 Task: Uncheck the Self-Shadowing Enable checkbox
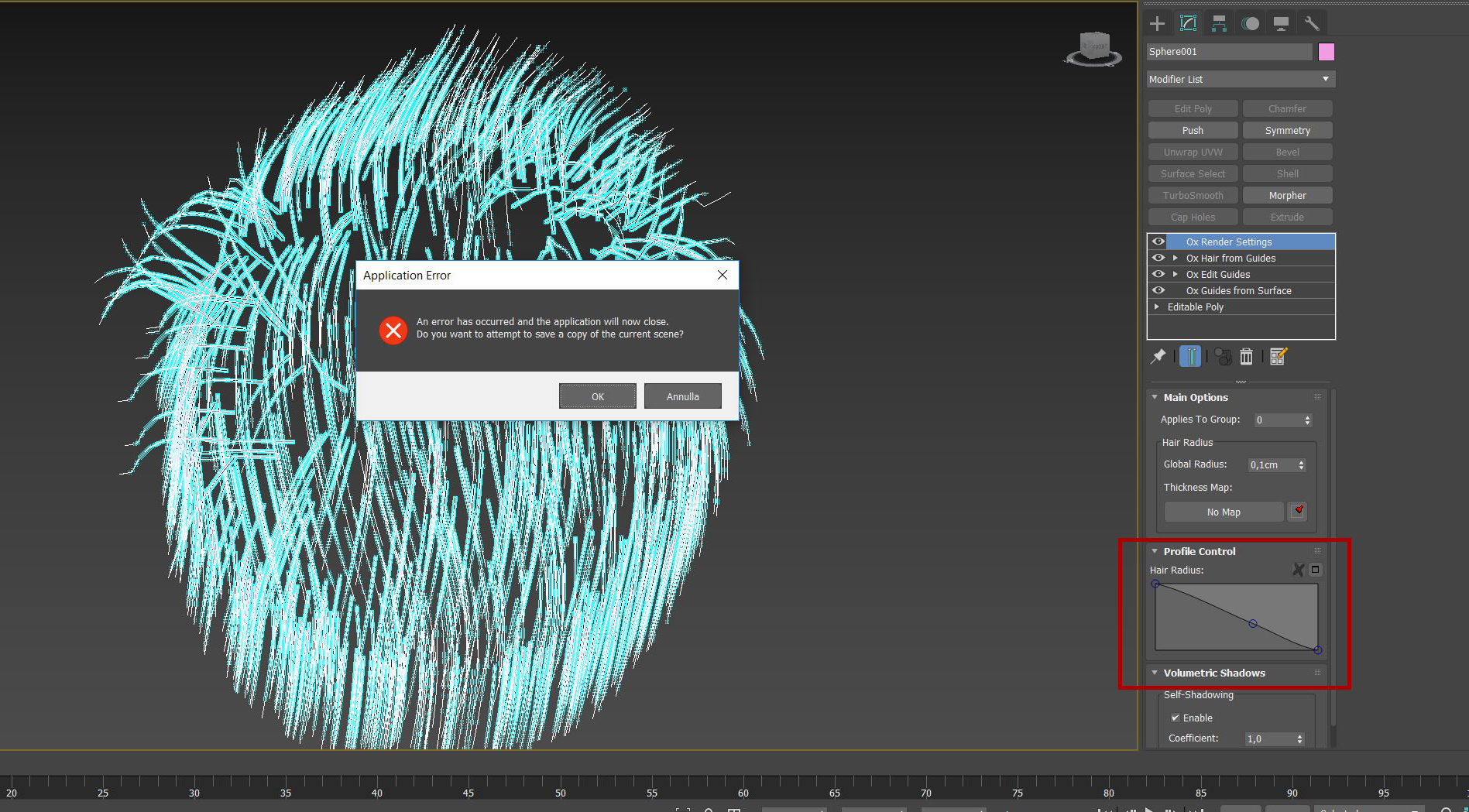(1175, 718)
